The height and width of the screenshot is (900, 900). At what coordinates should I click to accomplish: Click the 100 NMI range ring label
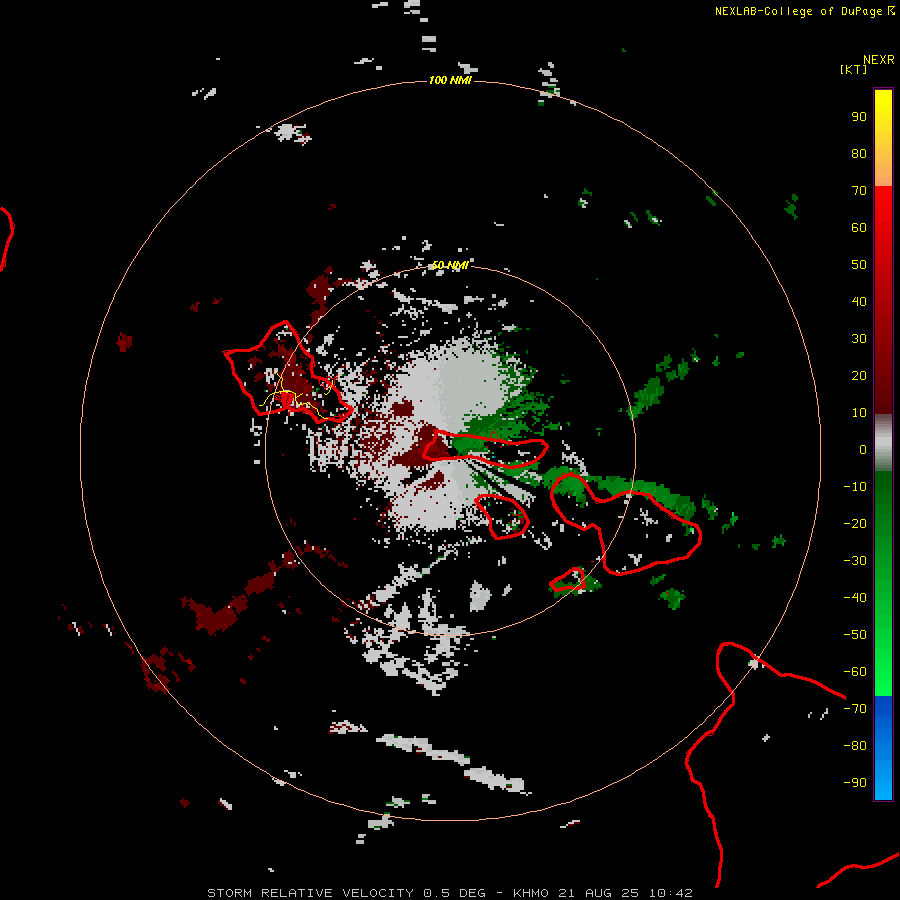click(450, 80)
